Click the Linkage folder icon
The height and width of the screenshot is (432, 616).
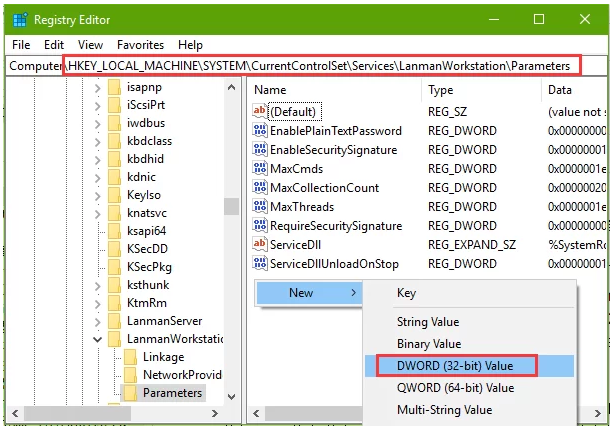coord(130,357)
